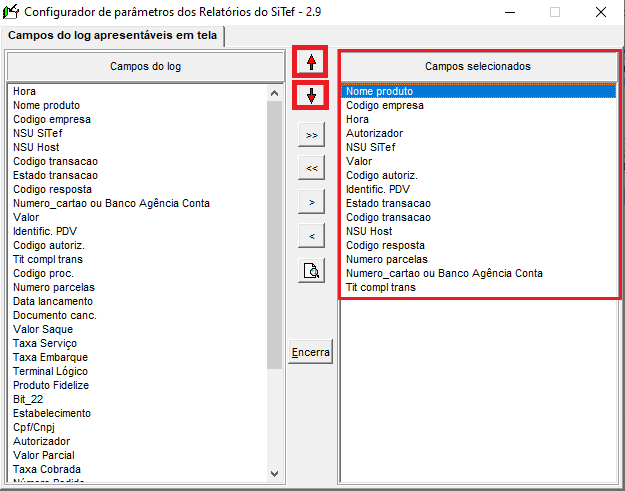Minimize the Configurador window
The height and width of the screenshot is (491, 625).
(510, 12)
